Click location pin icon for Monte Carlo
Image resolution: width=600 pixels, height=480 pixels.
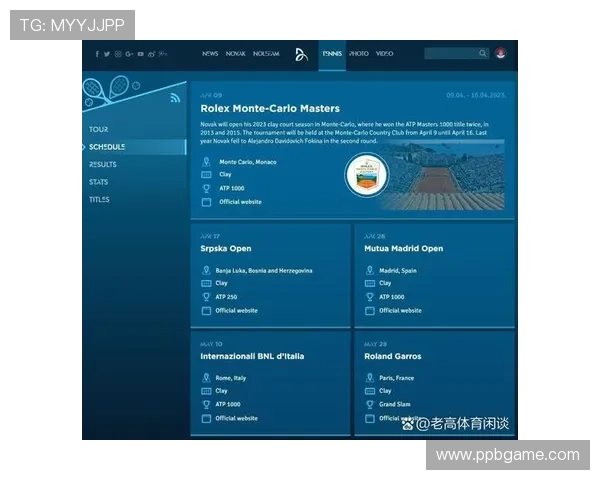pos(206,162)
